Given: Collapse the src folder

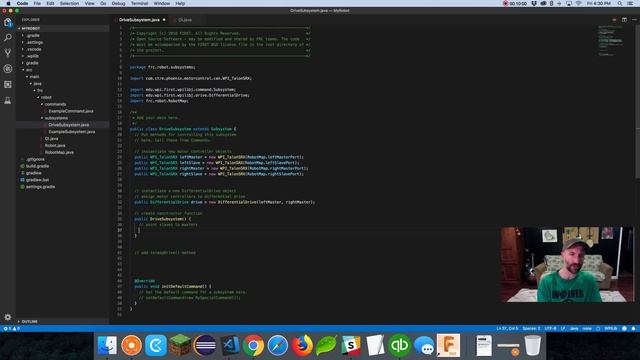Looking at the screenshot, I should pyautogui.click(x=29, y=70).
